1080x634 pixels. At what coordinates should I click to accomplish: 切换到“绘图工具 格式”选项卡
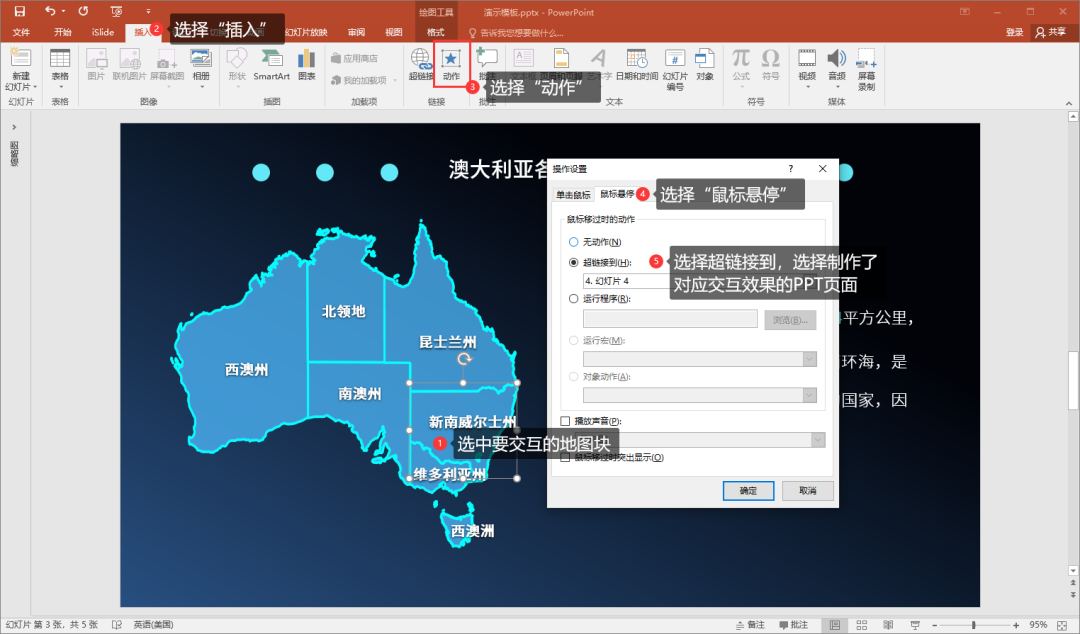436,31
